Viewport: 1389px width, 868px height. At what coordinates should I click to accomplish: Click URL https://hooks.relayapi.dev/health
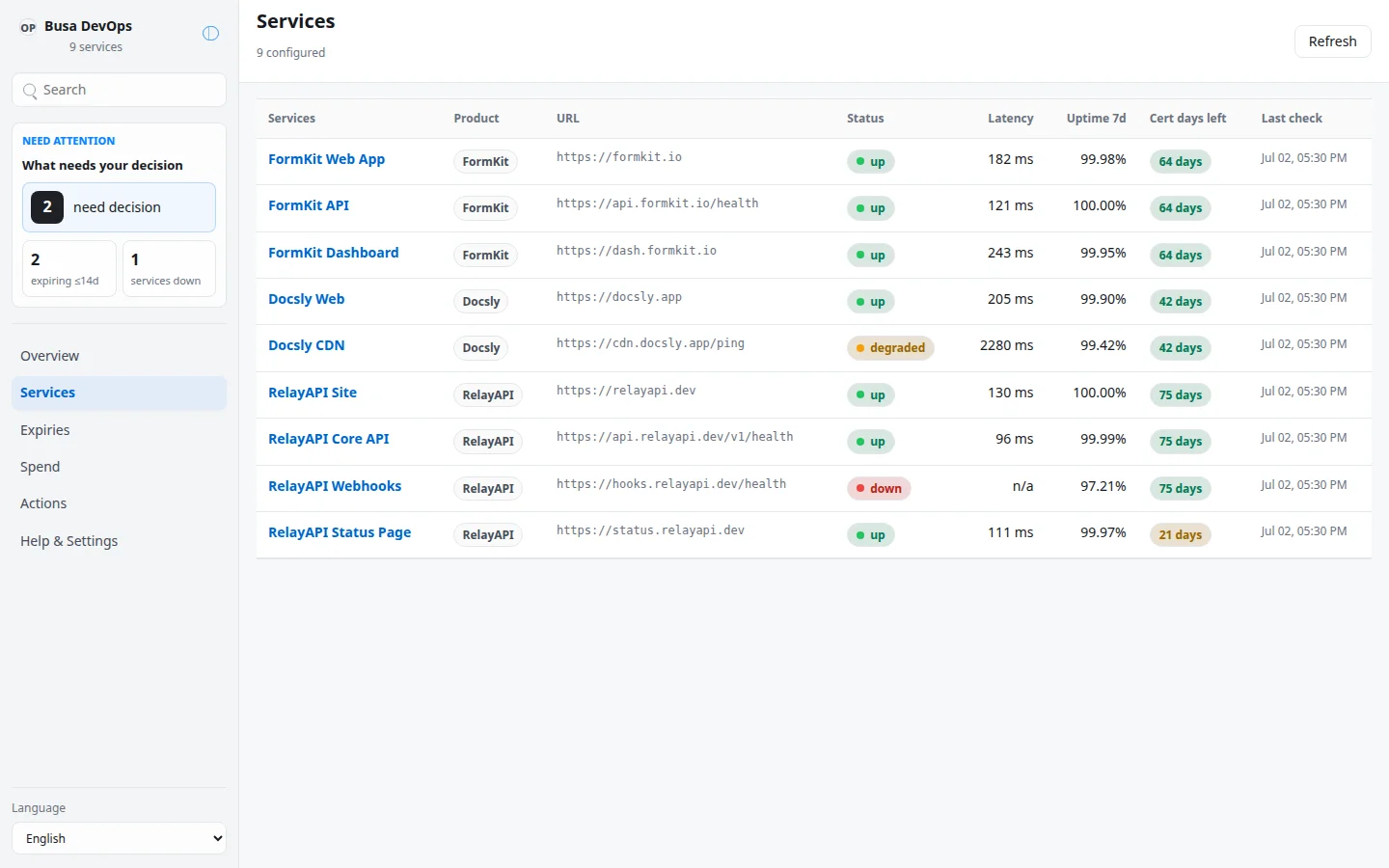coord(671,484)
